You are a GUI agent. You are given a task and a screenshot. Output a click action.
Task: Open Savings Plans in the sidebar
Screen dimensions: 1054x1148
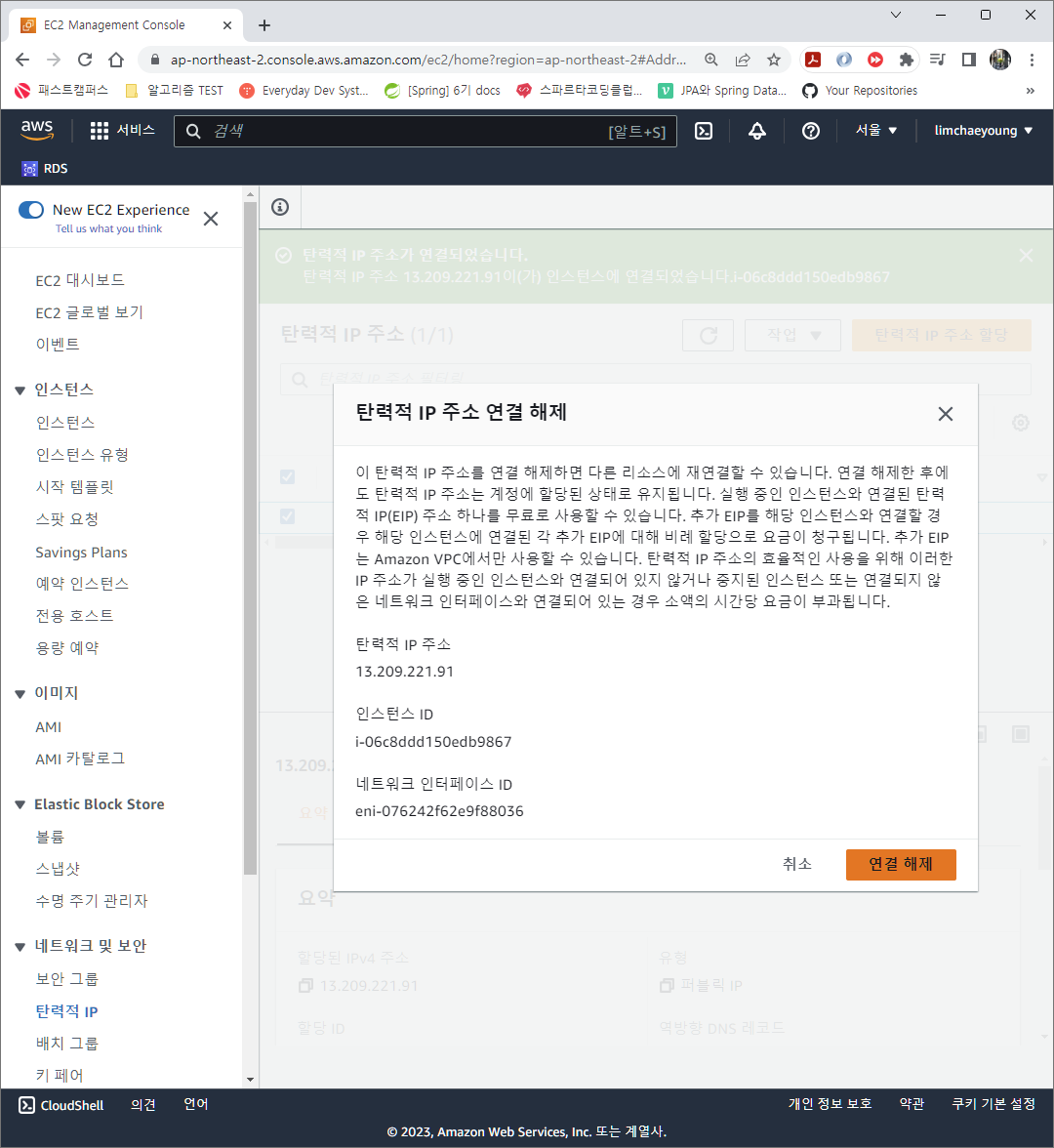pyautogui.click(x=81, y=553)
